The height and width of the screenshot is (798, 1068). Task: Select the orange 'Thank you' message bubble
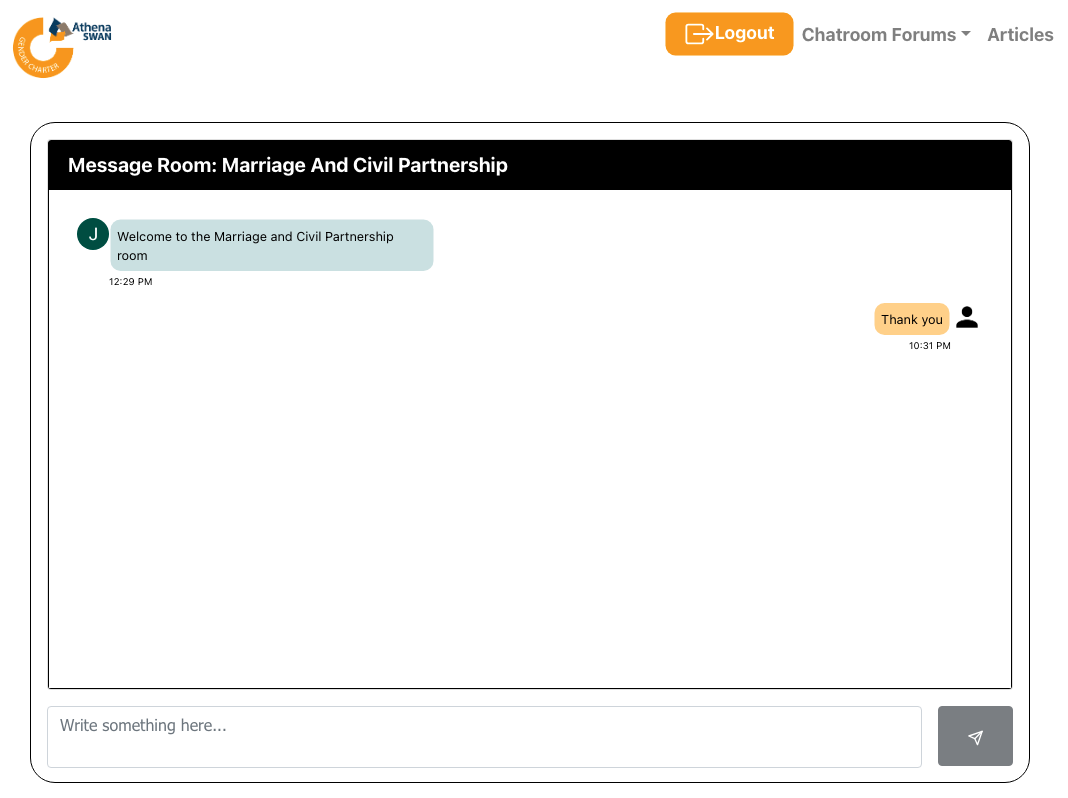point(911,320)
